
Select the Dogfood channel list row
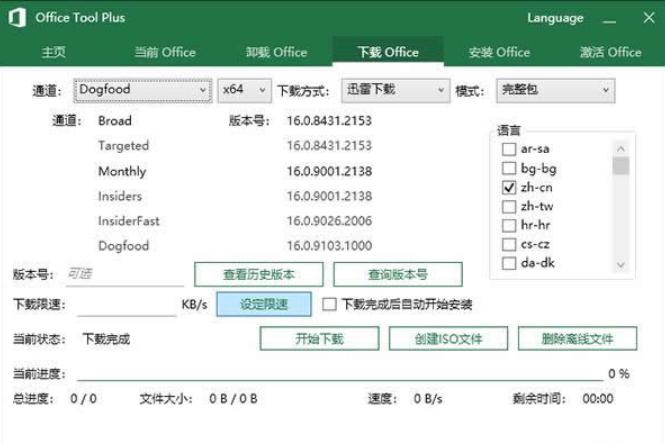123,246
